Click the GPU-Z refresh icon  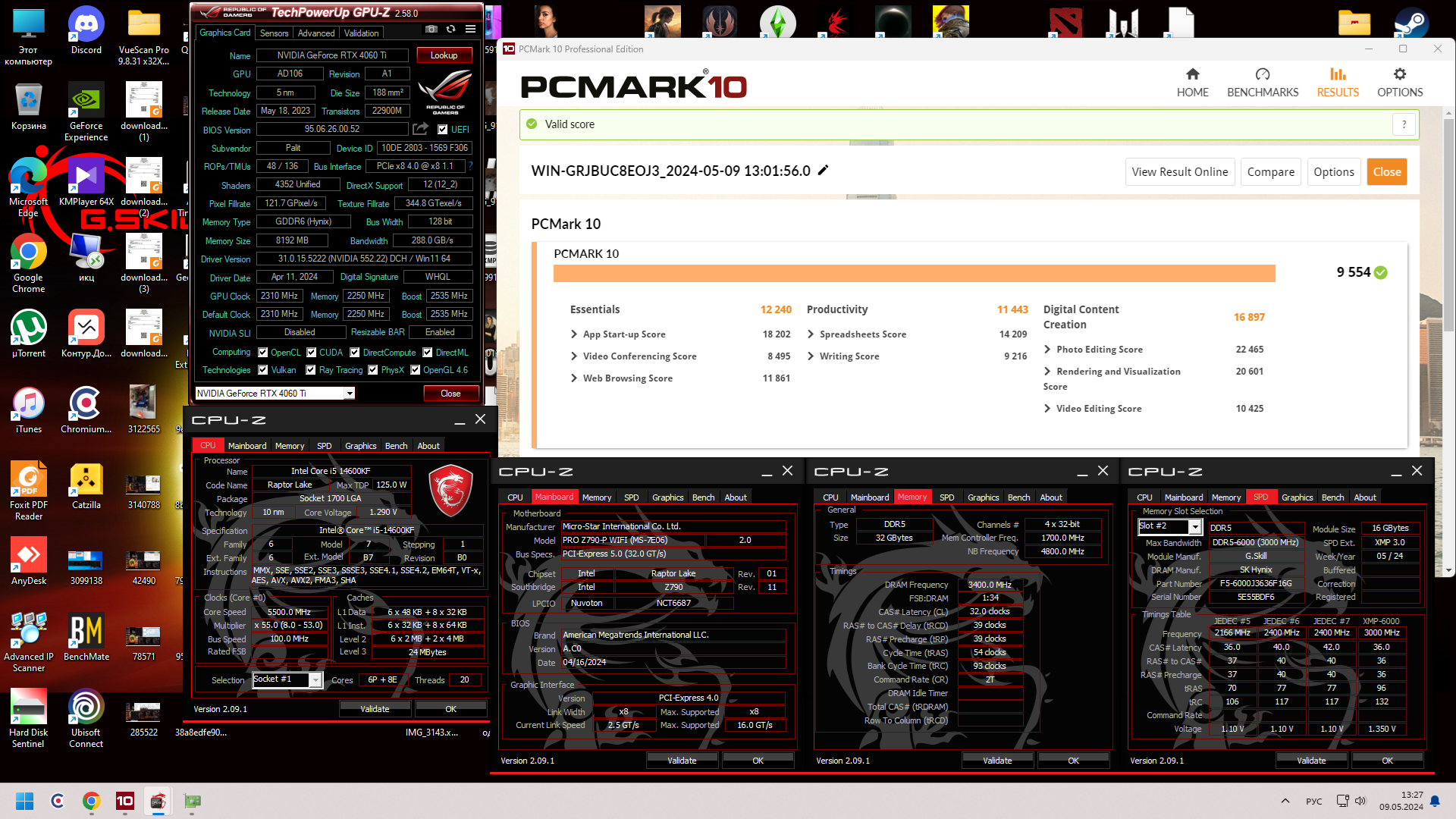coord(450,29)
